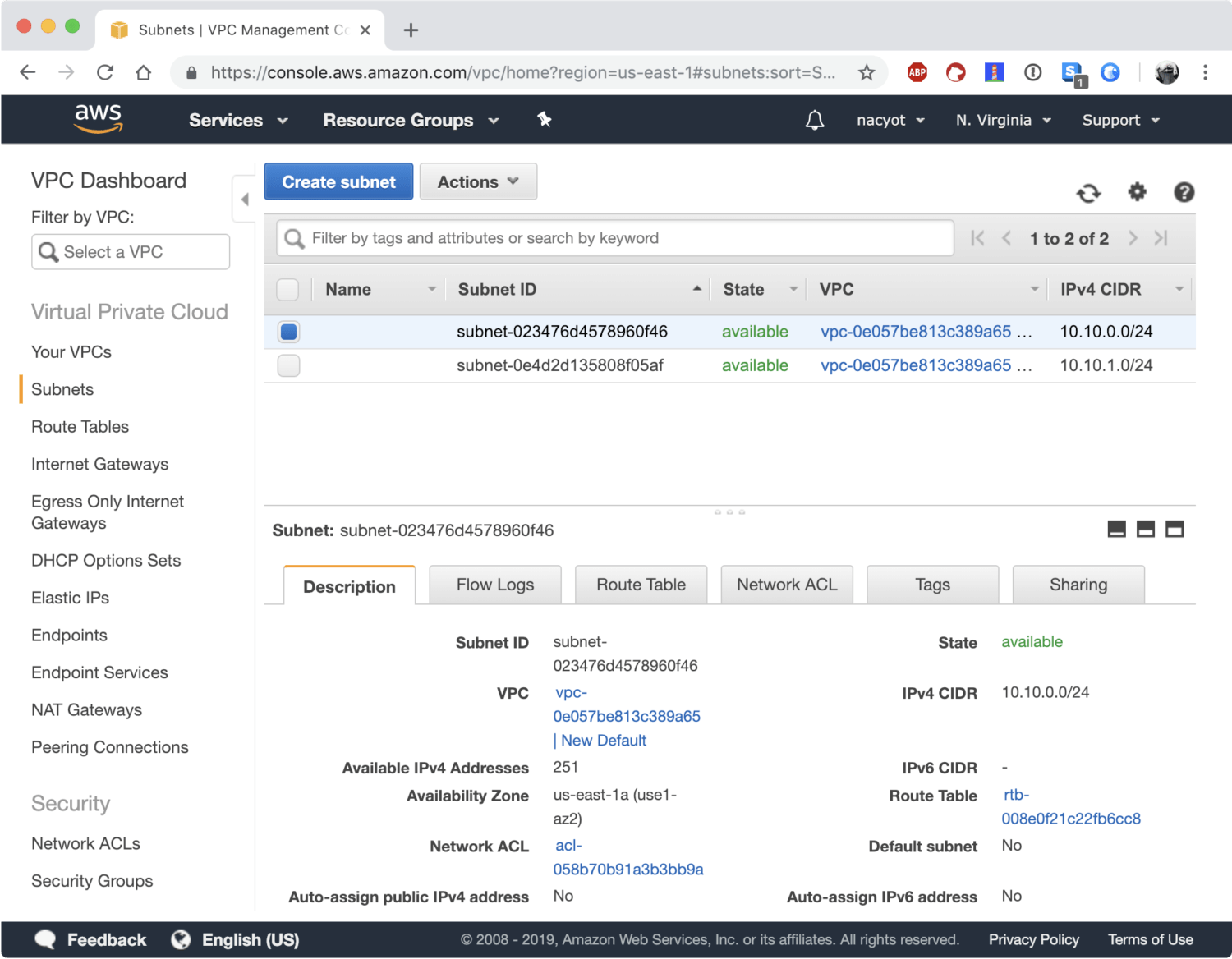Open the AdBlock Plus extension
This screenshot has height=959, width=1232.
tap(917, 73)
